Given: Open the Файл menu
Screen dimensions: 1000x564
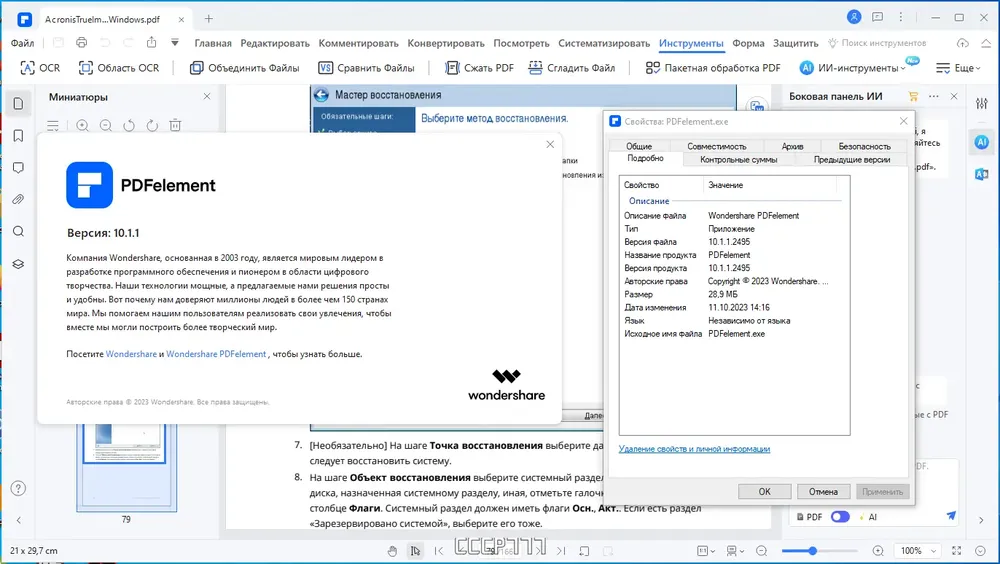Looking at the screenshot, I should coord(22,43).
